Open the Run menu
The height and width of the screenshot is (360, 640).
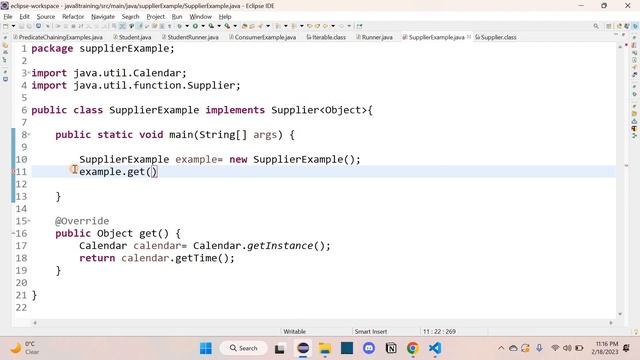click(x=177, y=17)
